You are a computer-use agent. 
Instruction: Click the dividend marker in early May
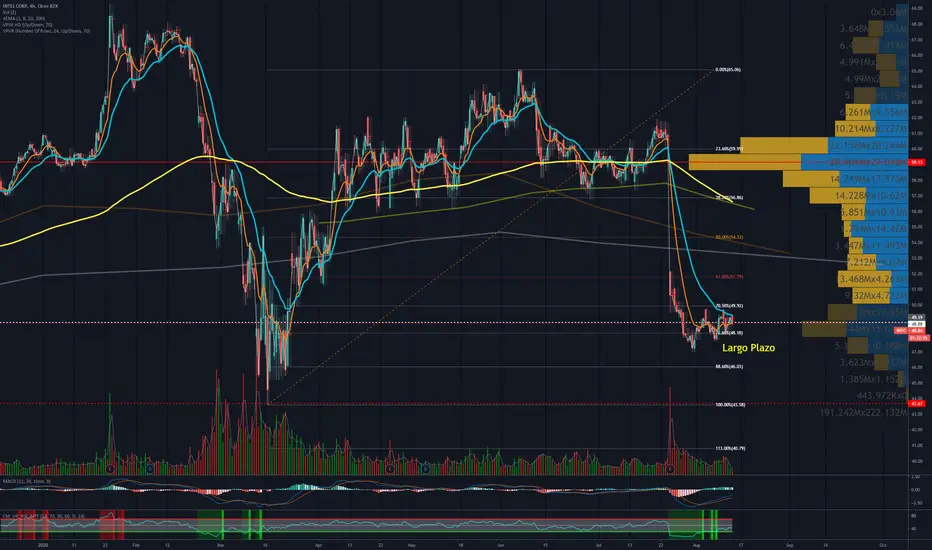(x=426, y=469)
